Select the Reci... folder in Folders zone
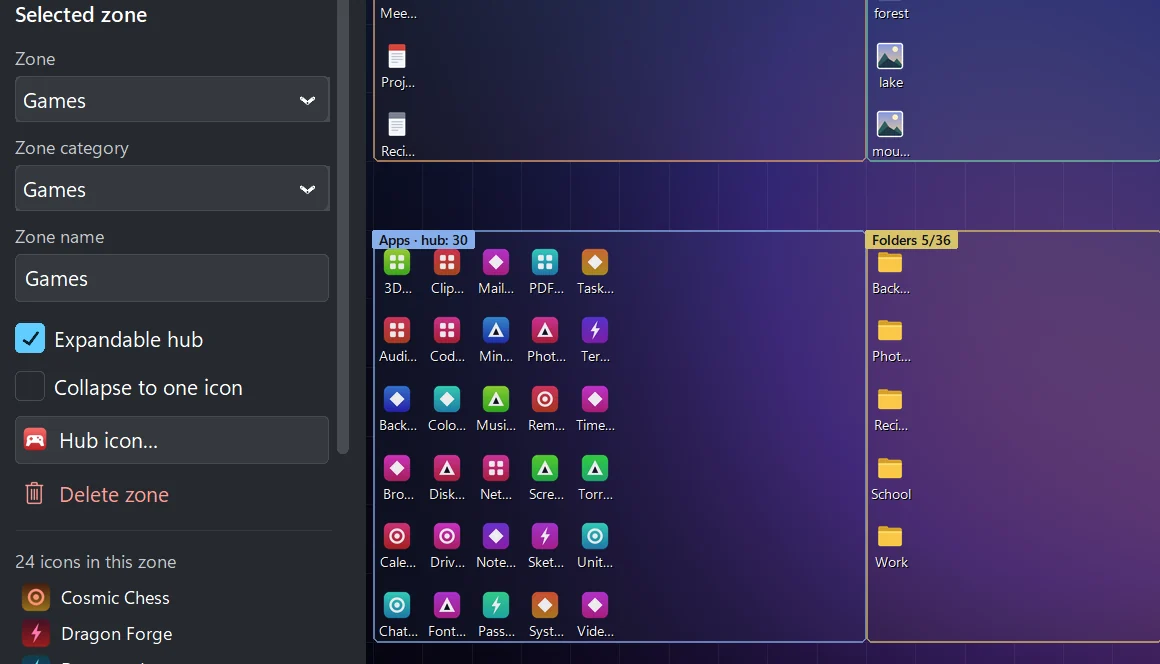Screen dimensions: 1160x664 tap(890, 399)
